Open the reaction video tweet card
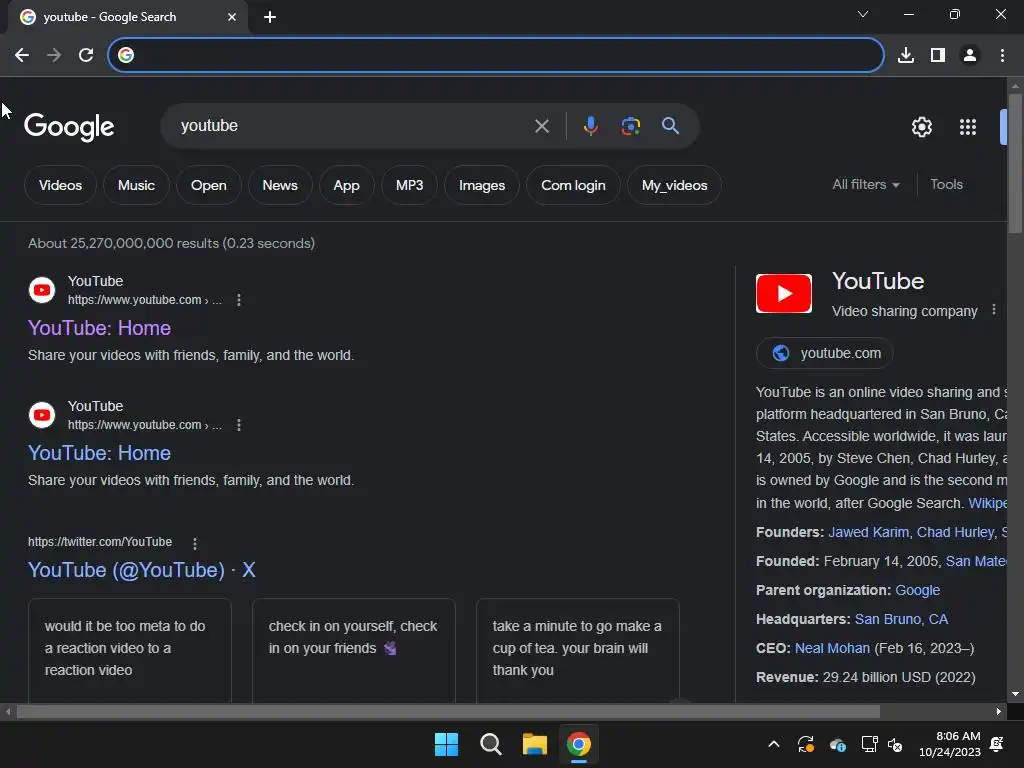The height and width of the screenshot is (768, 1024). coord(129,650)
